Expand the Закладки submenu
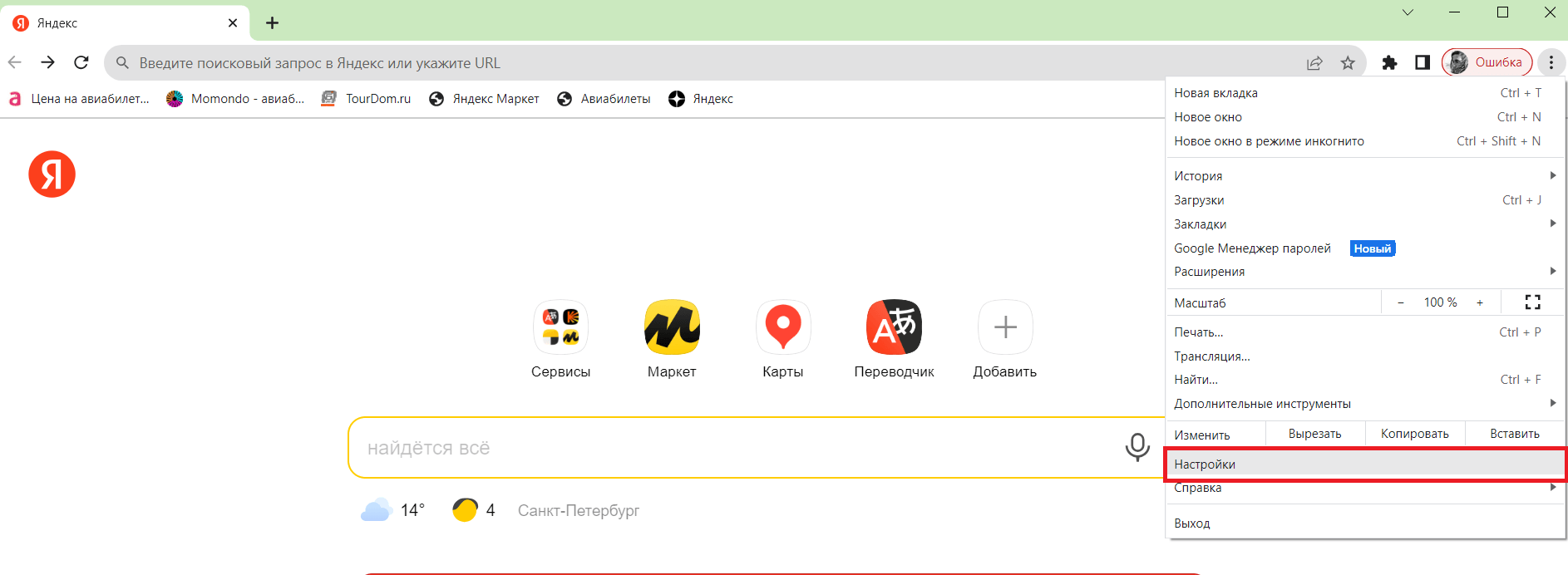The height and width of the screenshot is (575, 1568). (x=1365, y=224)
